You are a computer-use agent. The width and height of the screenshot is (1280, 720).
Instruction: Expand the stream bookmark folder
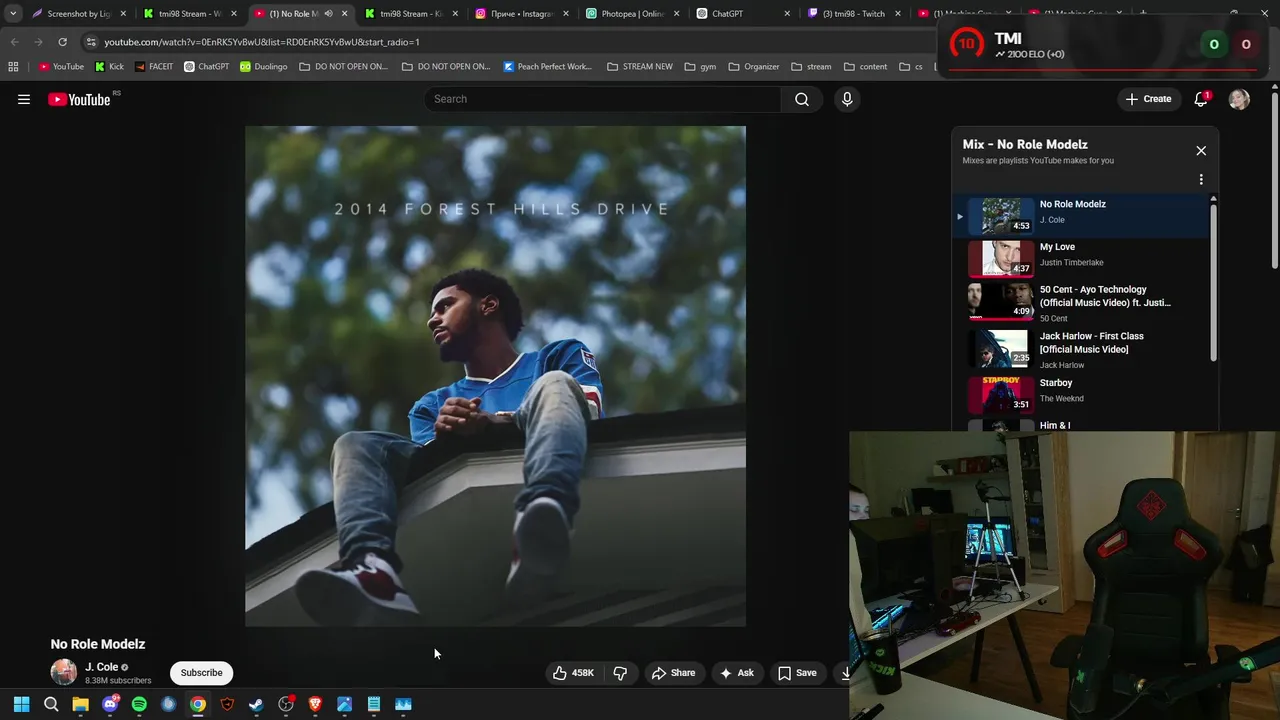811,67
